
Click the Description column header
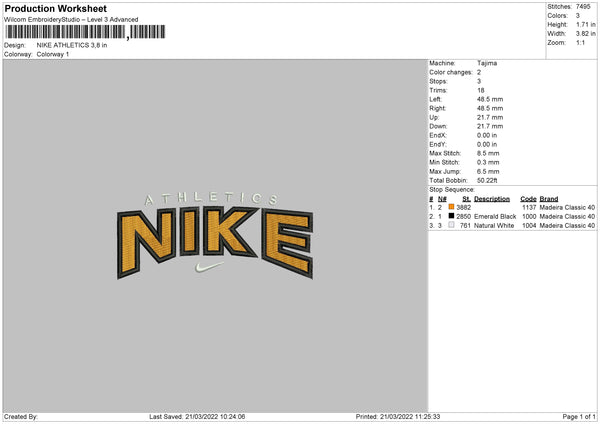tap(492, 199)
